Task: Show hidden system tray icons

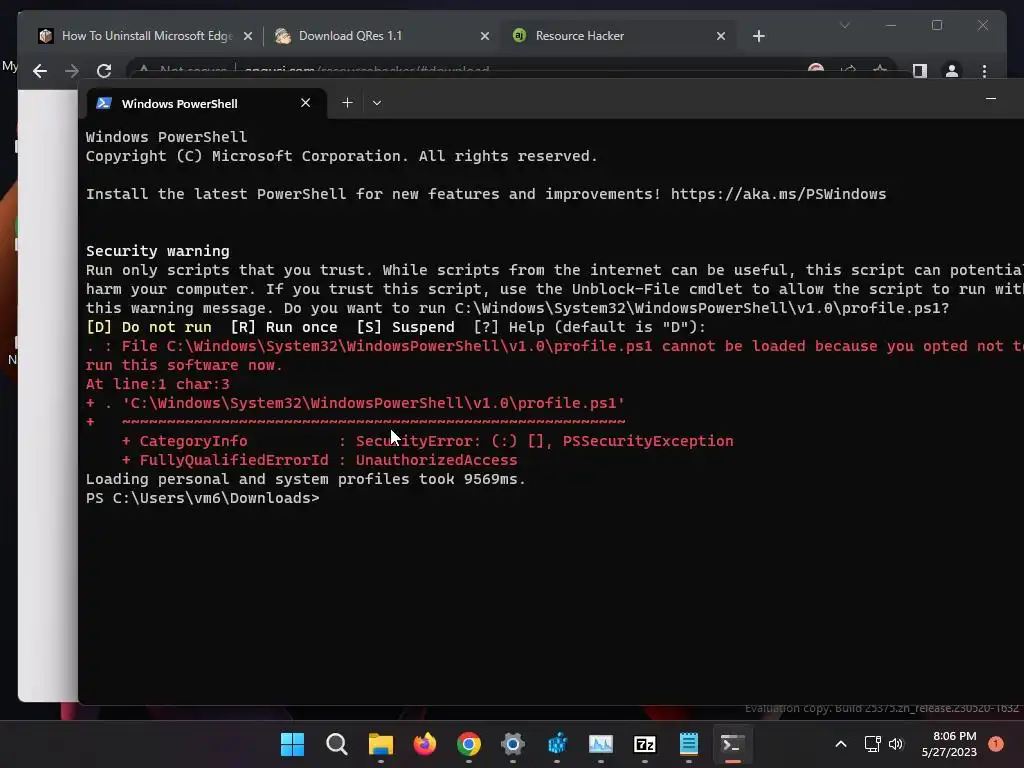Action: pyautogui.click(x=841, y=744)
